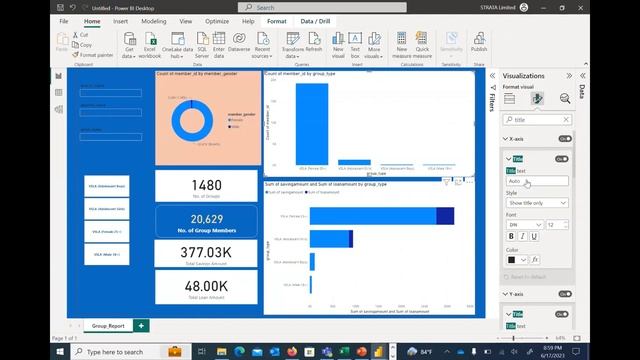
Task: Switch to Table view in sidebar
Action: tap(59, 93)
